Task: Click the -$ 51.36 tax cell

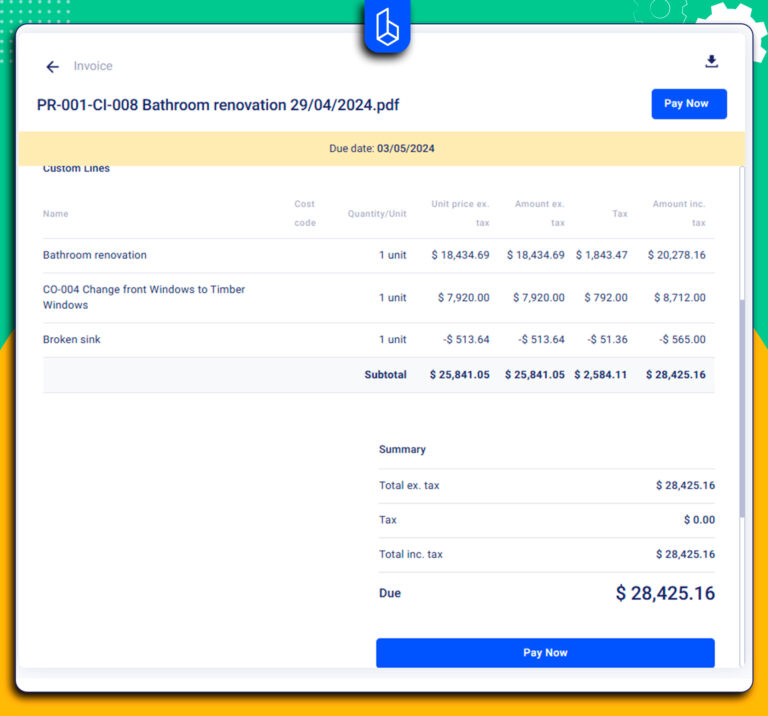Action: 607,339
